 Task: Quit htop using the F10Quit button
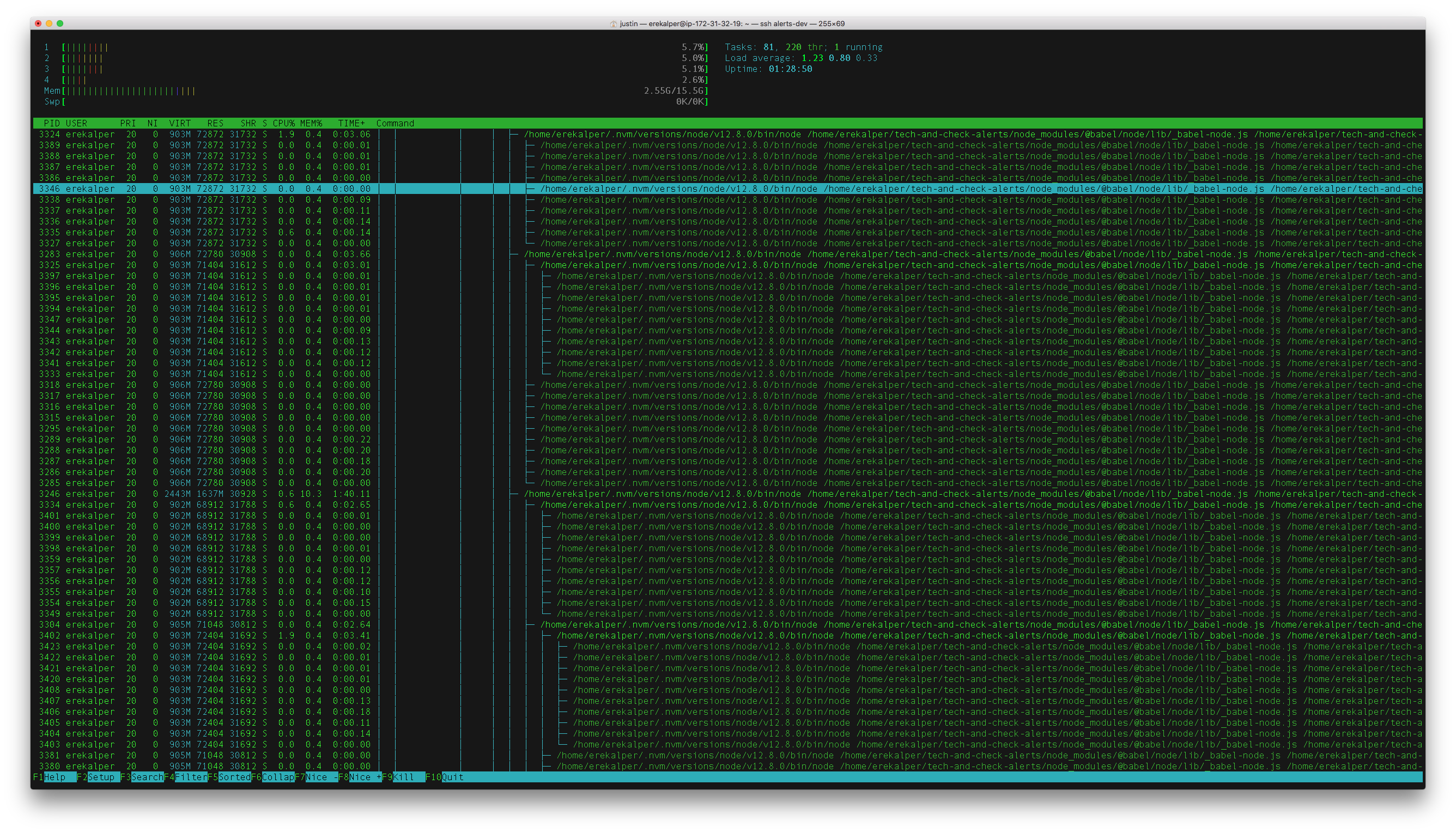pos(444,777)
